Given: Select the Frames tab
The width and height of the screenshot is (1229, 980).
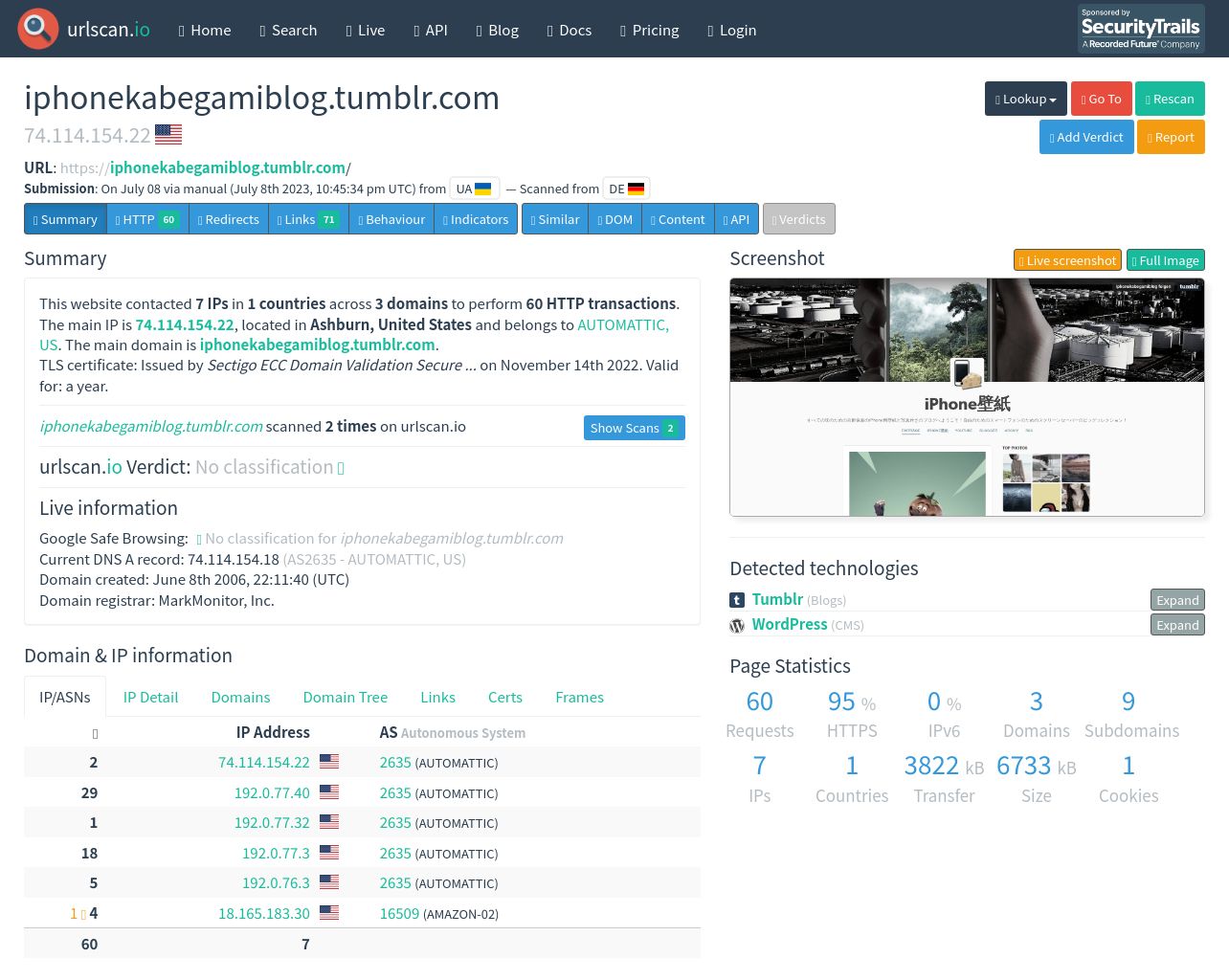Looking at the screenshot, I should coord(580,697).
